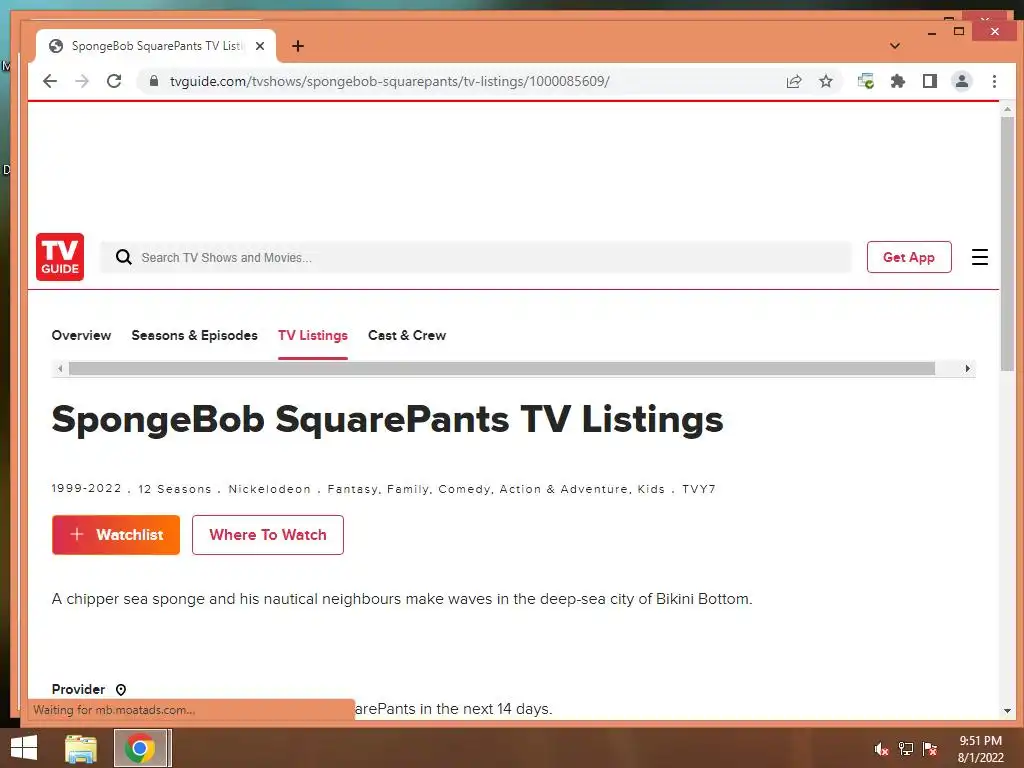The width and height of the screenshot is (1024, 768).
Task: Click the "Nickelodeon" text
Action: click(270, 489)
